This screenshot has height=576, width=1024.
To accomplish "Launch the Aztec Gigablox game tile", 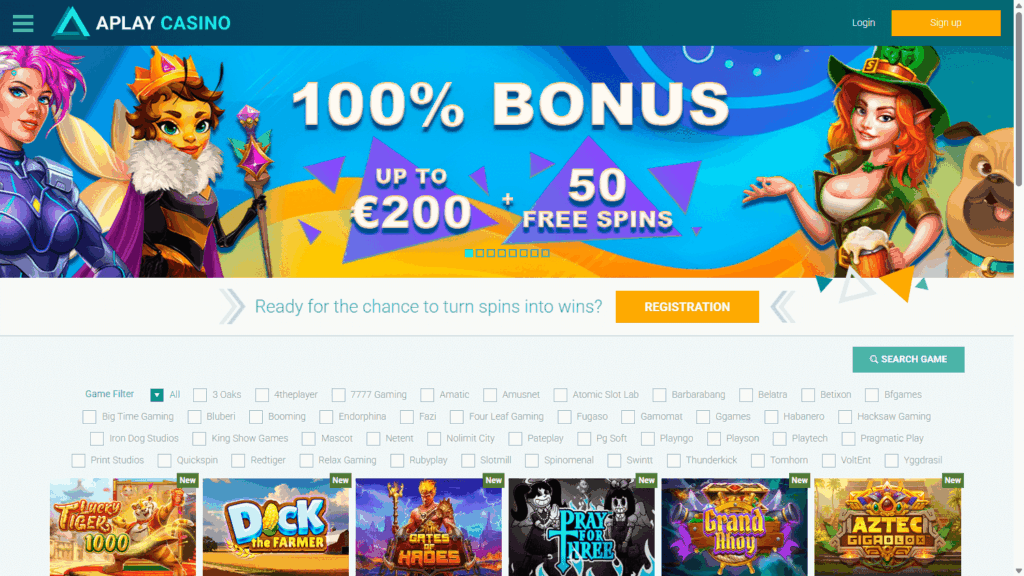I will (888, 526).
